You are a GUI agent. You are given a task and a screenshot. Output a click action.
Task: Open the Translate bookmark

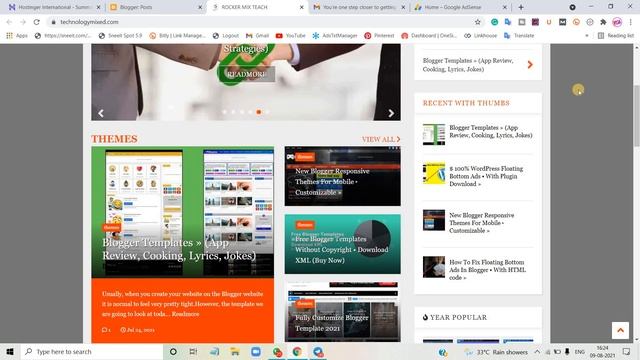tap(519, 36)
